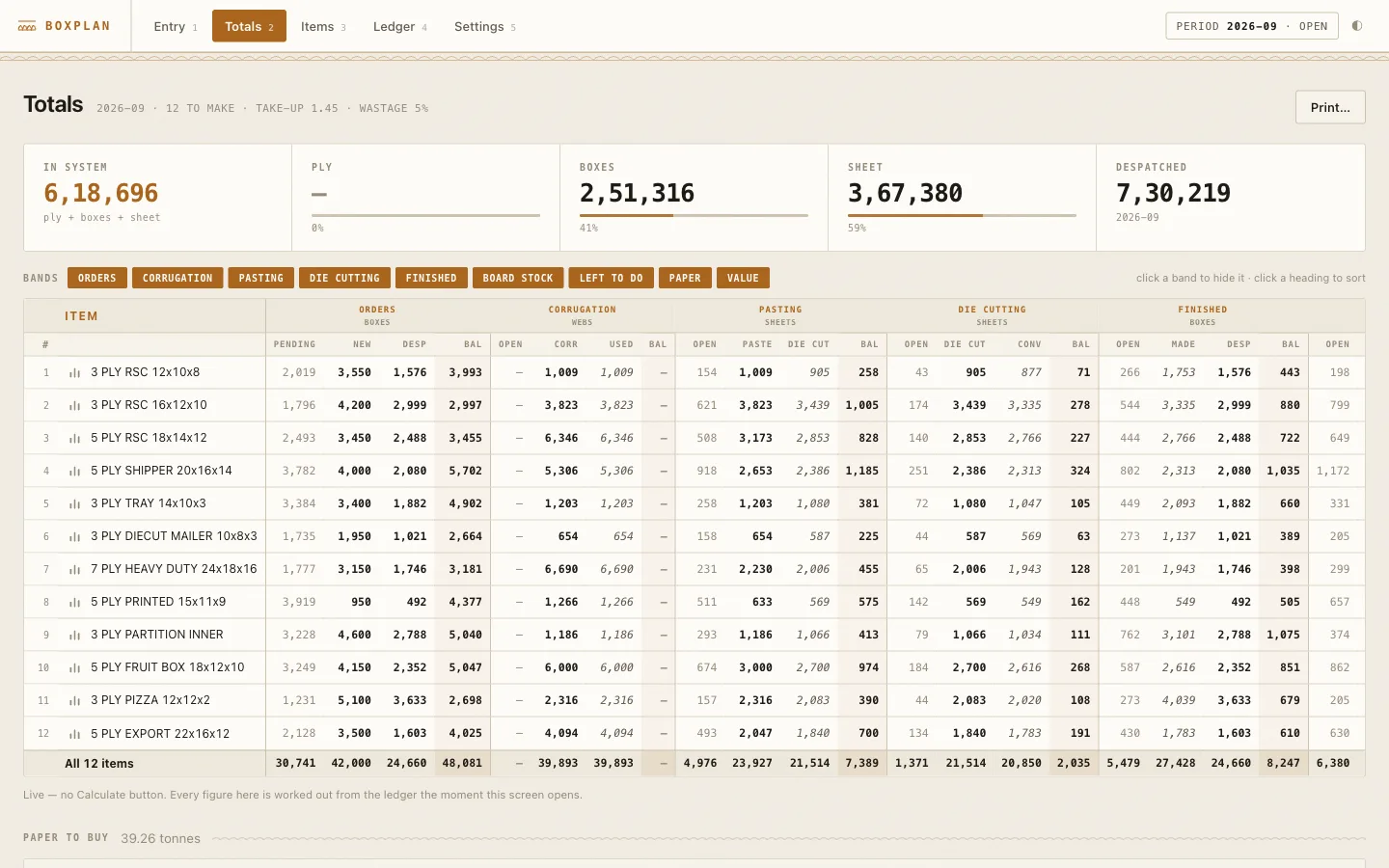
Task: Select item 3 PLY PARTITION INNER
Action: point(157,635)
